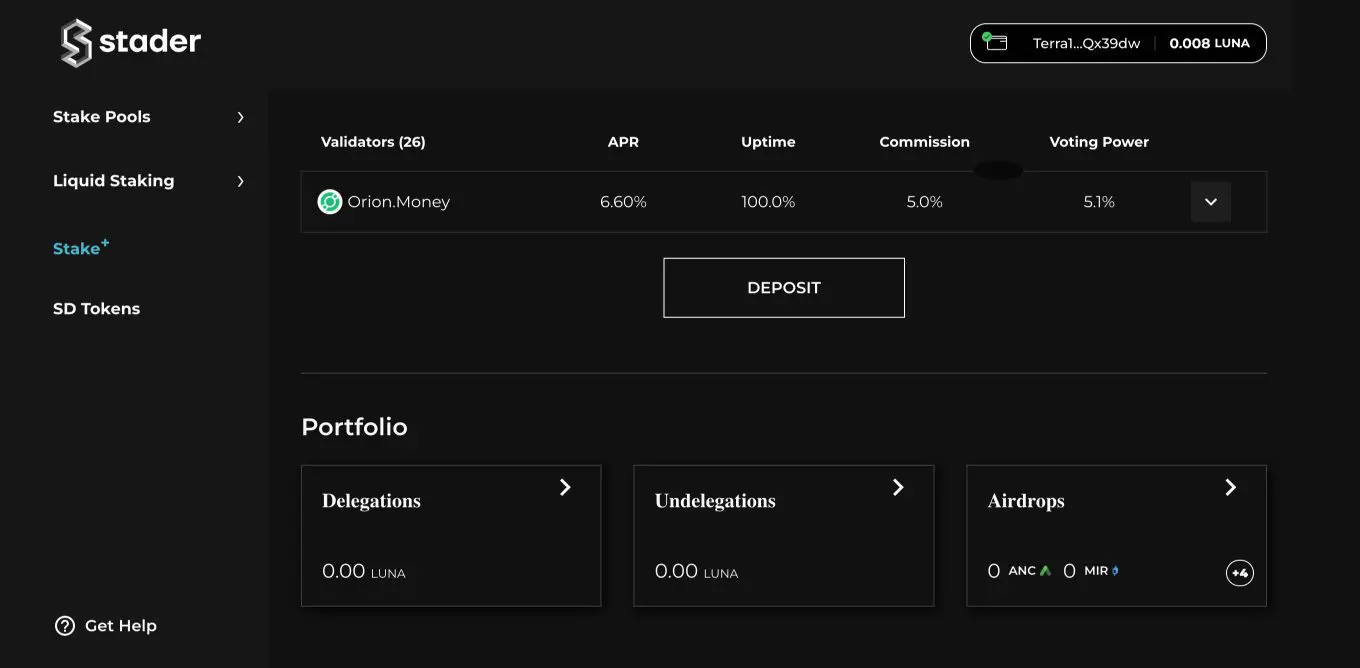Expand the Liquid Staking chevron
Screen dimensions: 1360x668
[240, 181]
